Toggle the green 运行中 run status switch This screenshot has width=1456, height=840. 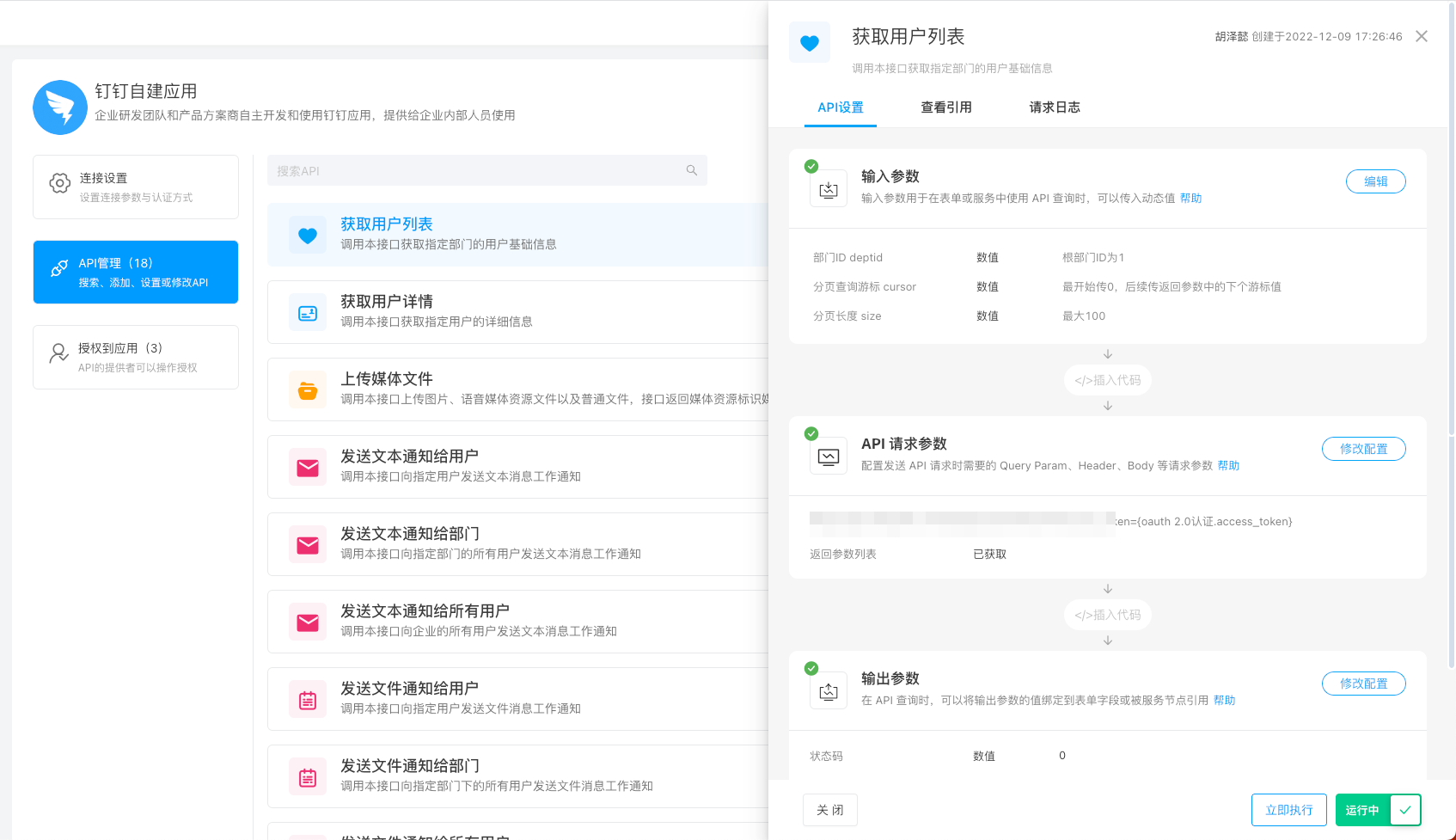pyautogui.click(x=1365, y=809)
